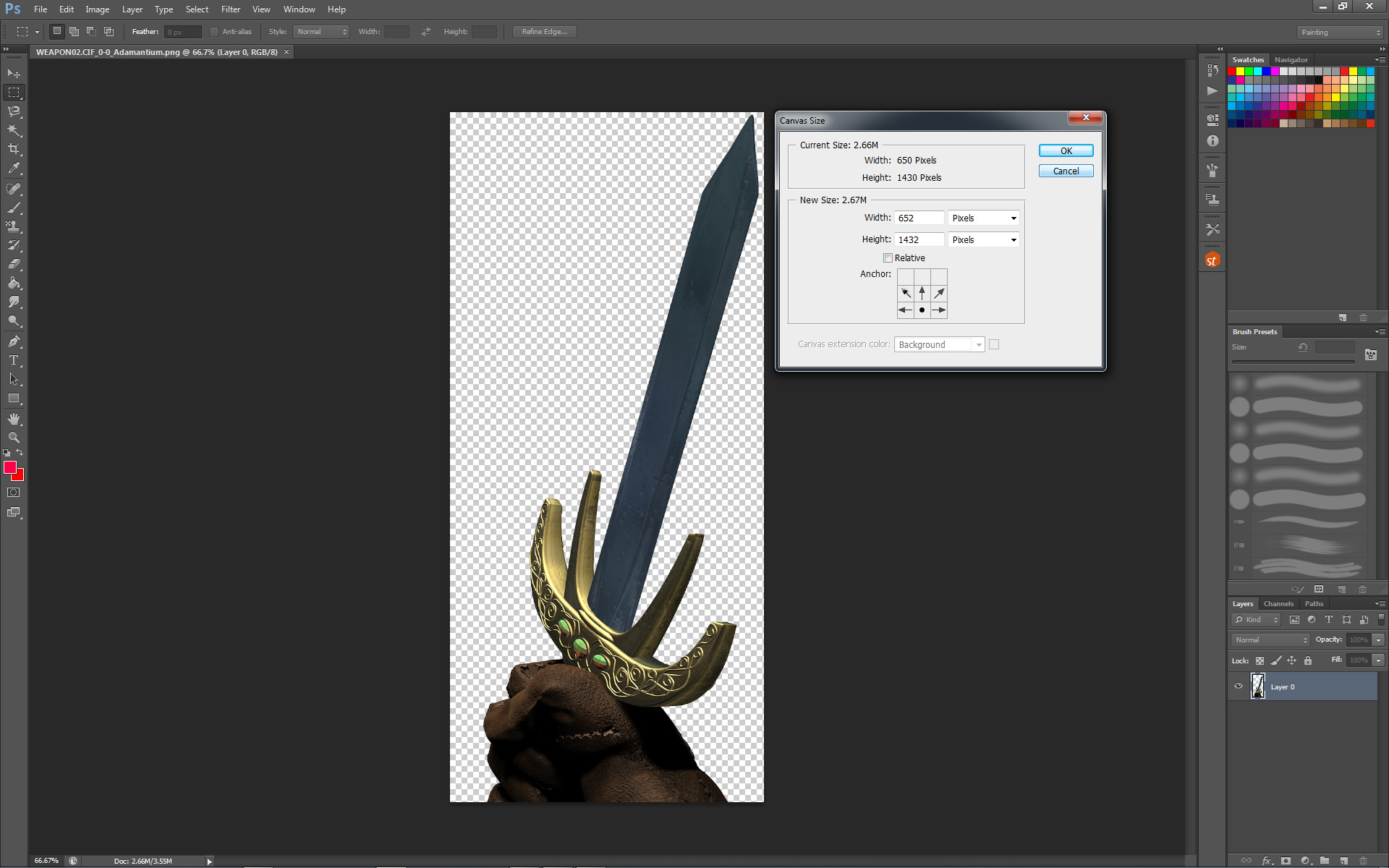1389x868 pixels.
Task: Toggle lock transparent pixels
Action: (1260, 660)
